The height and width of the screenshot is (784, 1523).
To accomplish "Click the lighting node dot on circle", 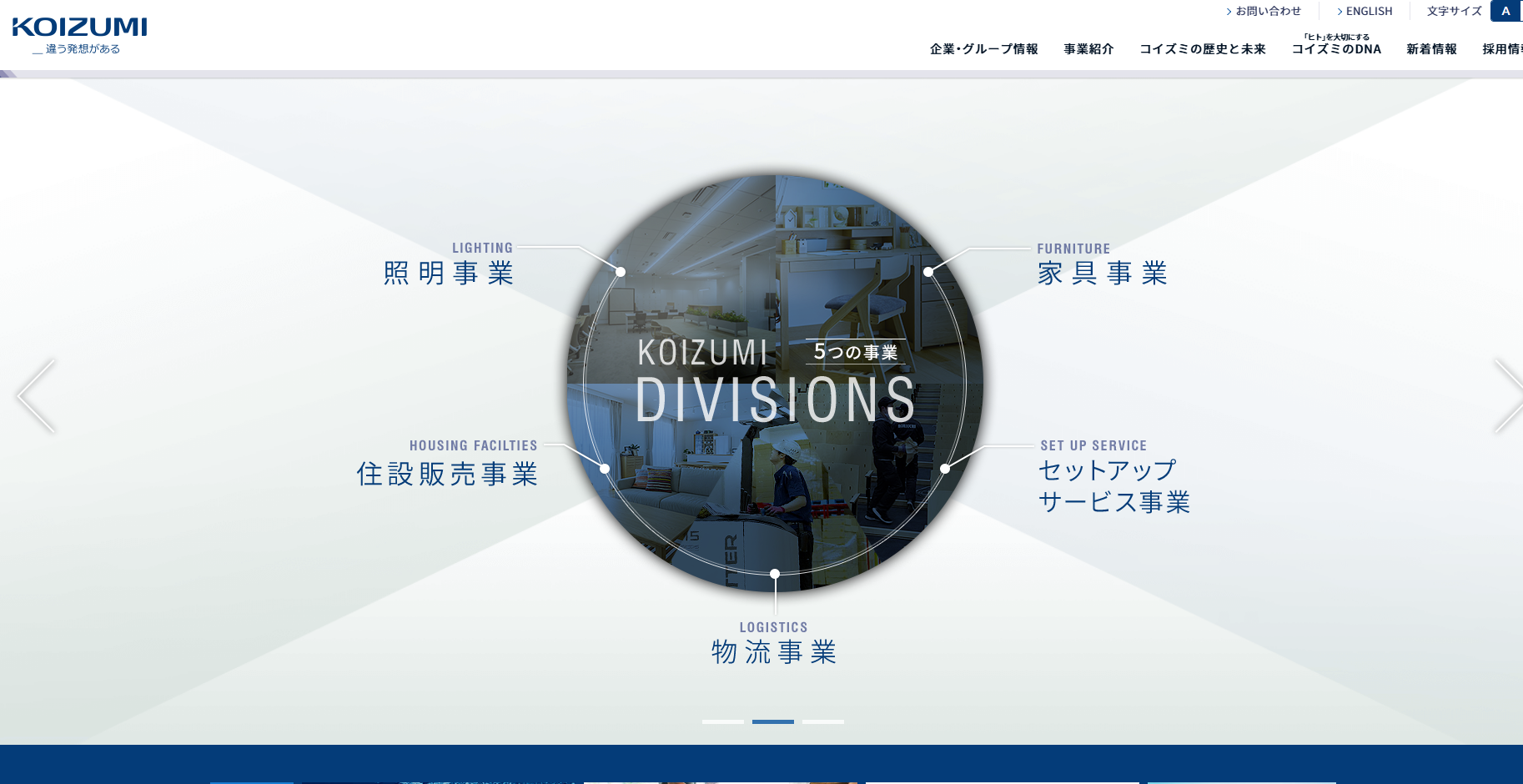I will click(x=621, y=272).
